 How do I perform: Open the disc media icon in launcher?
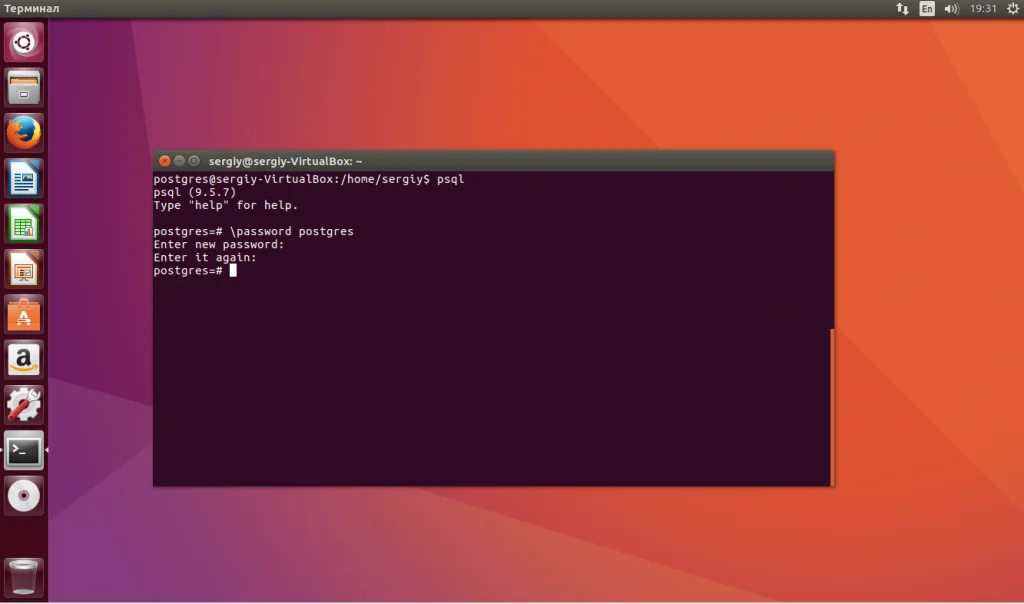[x=24, y=496]
